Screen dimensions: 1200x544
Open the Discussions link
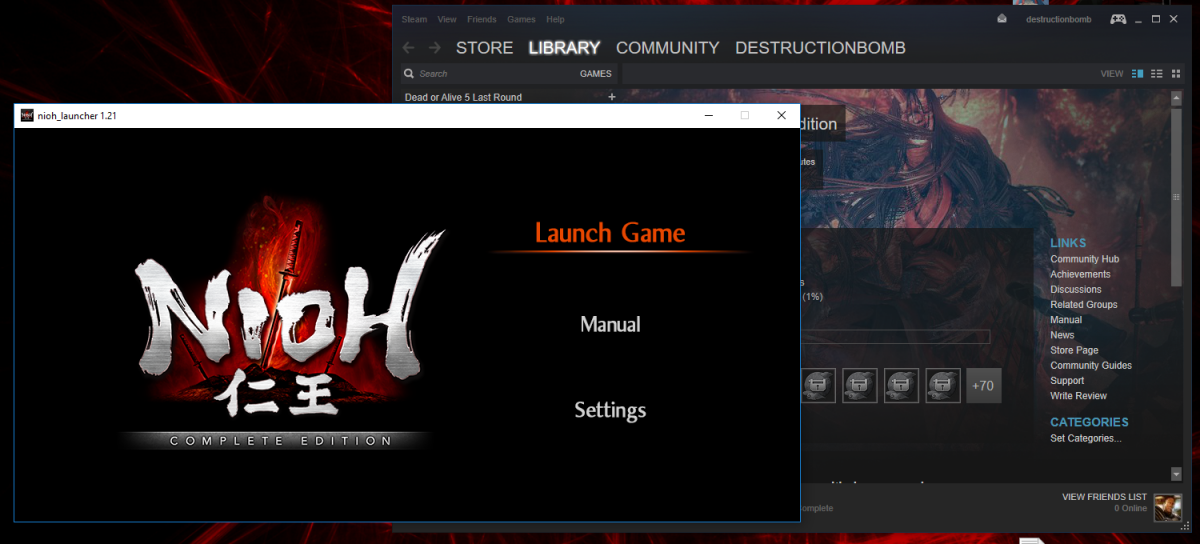[x=1076, y=289]
